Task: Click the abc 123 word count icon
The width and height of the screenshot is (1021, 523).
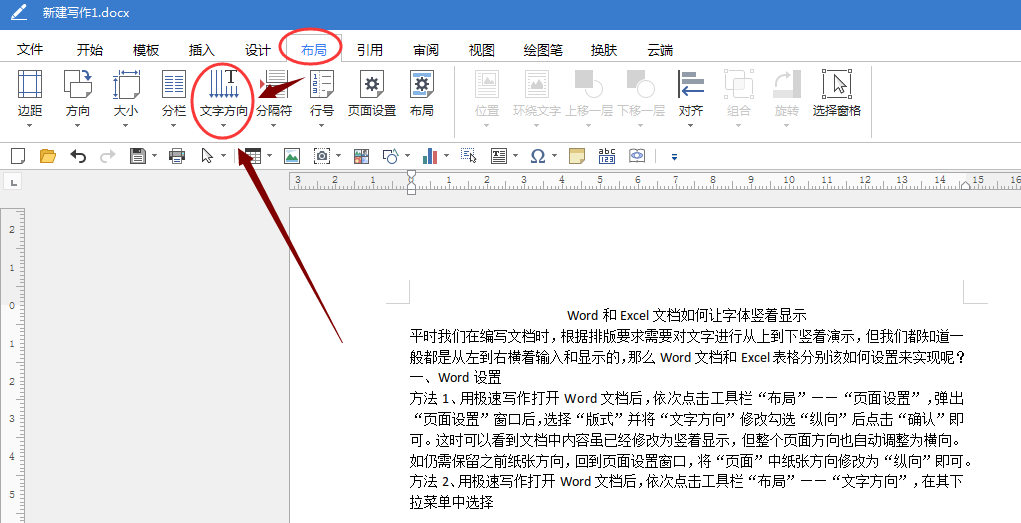Action: [607, 156]
